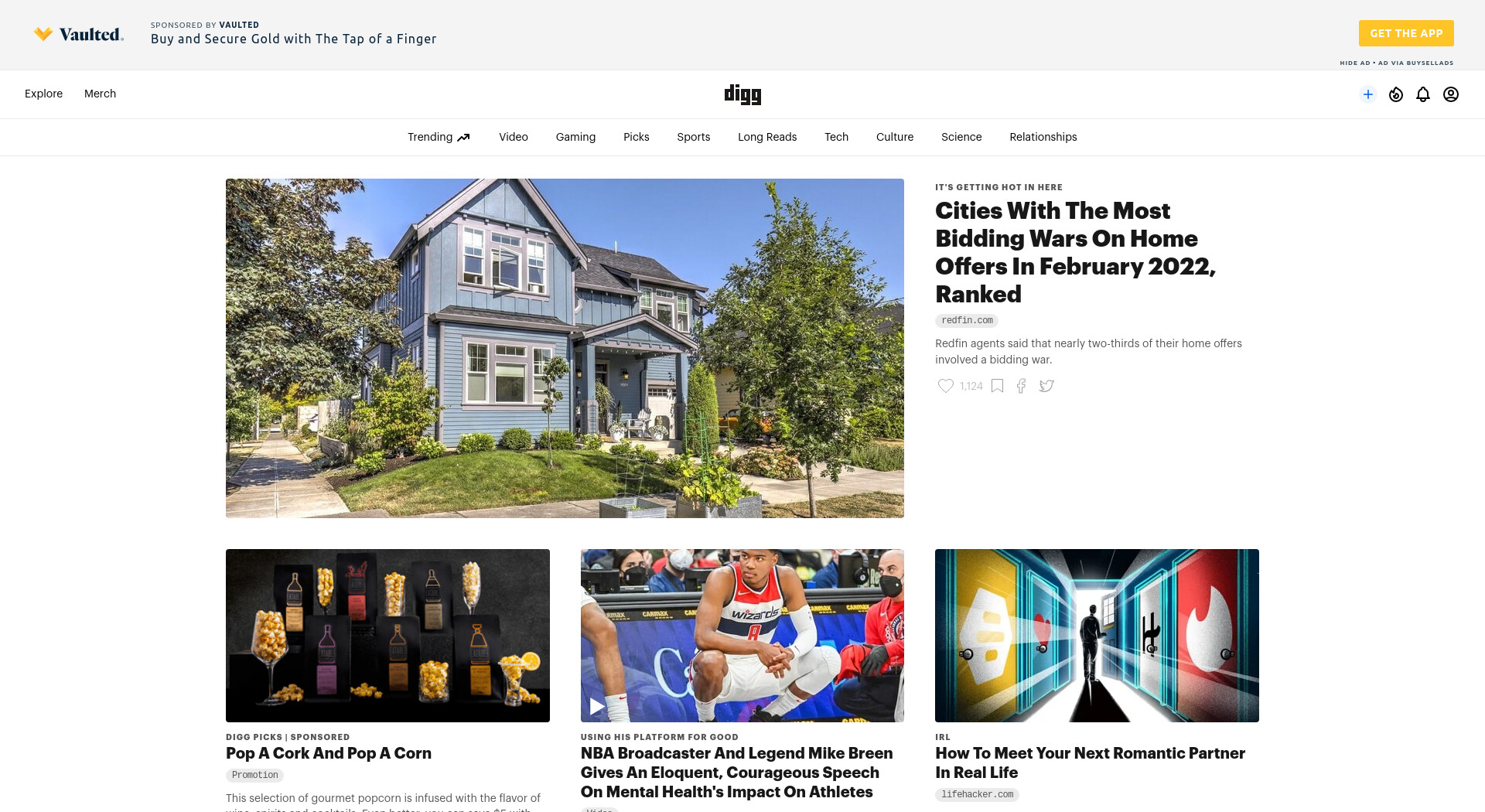Click the digg logo in header
The width and height of the screenshot is (1485, 812).
[x=742, y=94]
